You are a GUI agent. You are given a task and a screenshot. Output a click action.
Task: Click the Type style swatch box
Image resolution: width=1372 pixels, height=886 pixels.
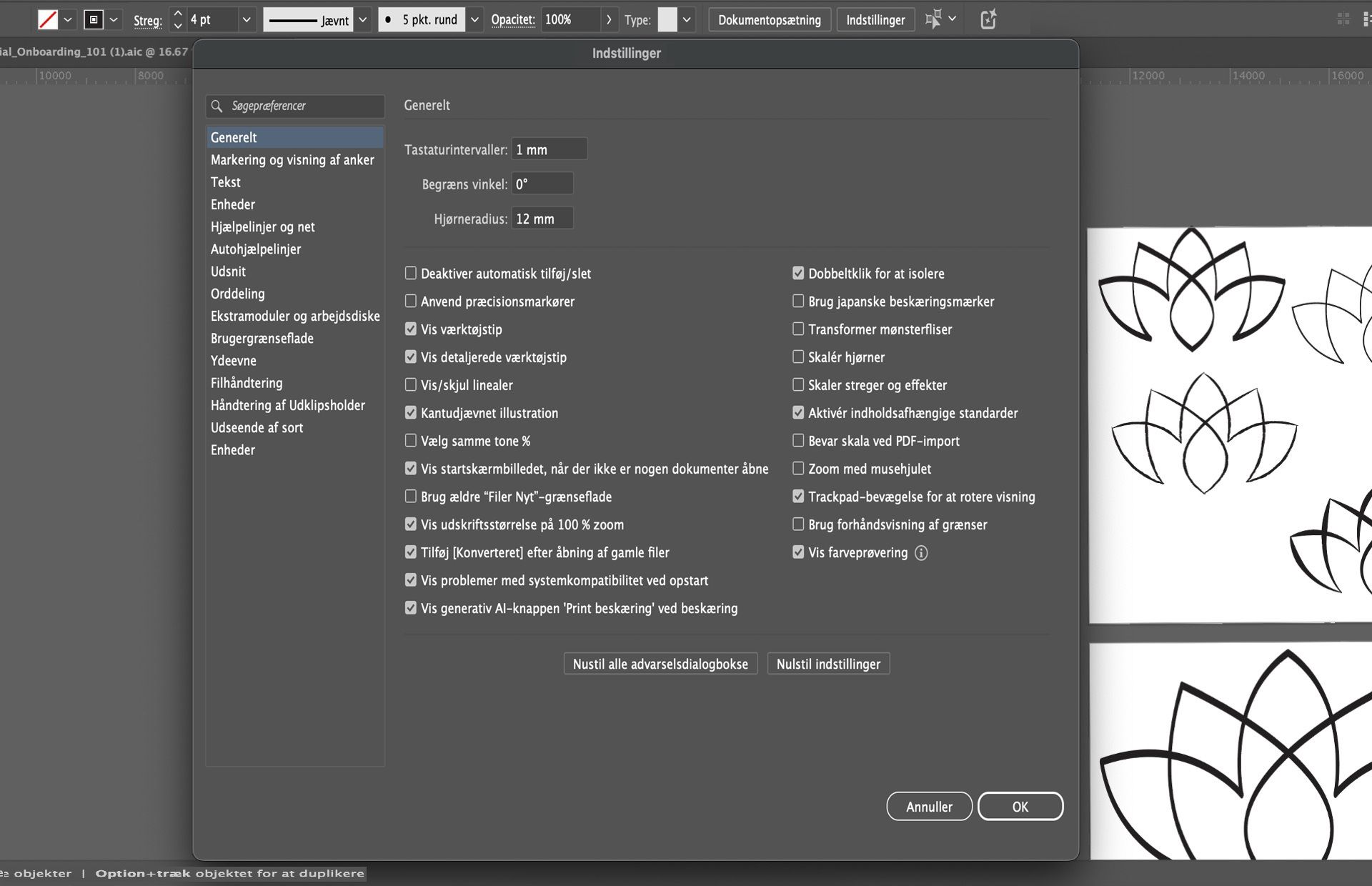[x=667, y=19]
